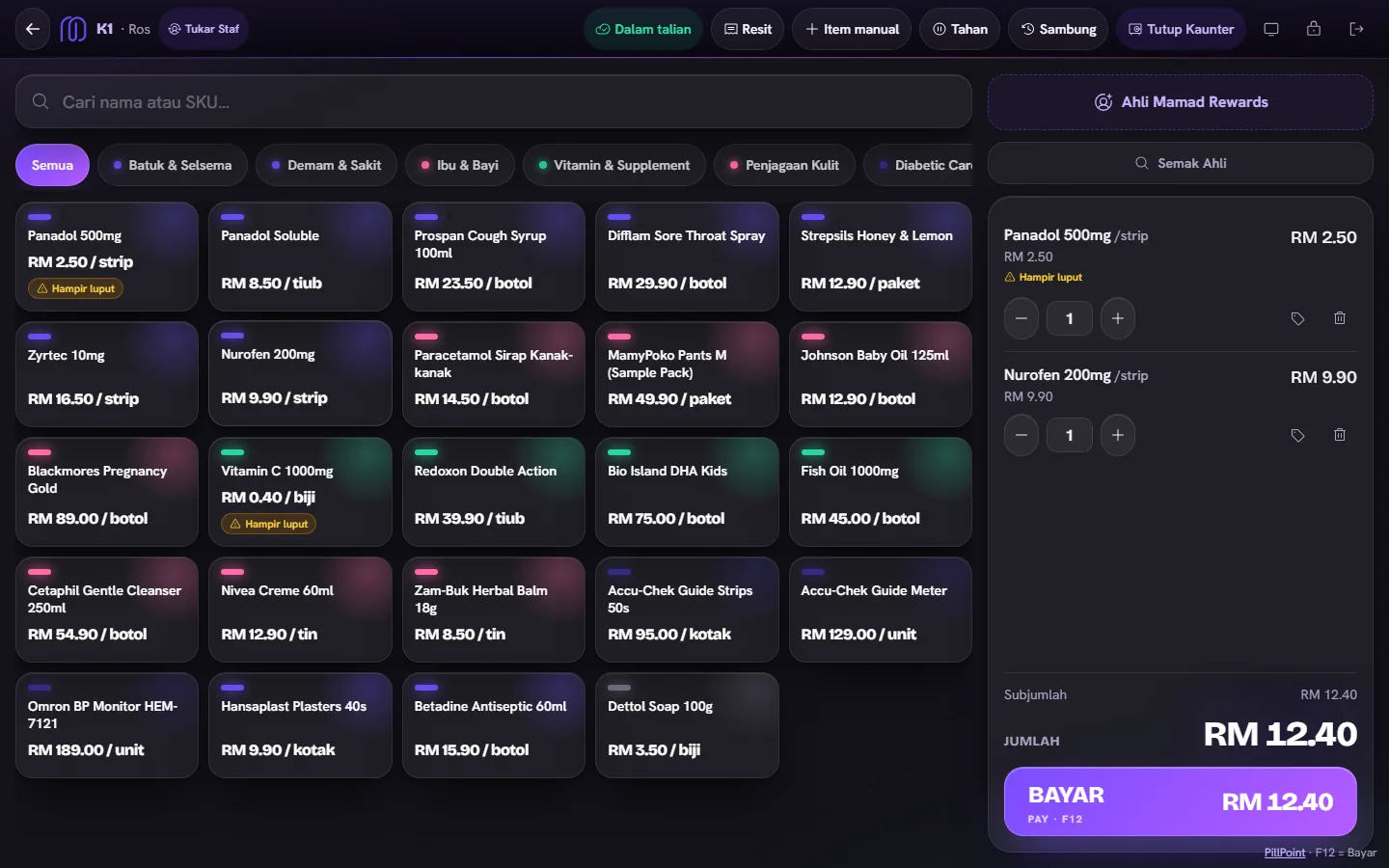Image resolution: width=1389 pixels, height=868 pixels.
Task: Click Panadol 500mg quantity field in cart
Action: click(1070, 318)
